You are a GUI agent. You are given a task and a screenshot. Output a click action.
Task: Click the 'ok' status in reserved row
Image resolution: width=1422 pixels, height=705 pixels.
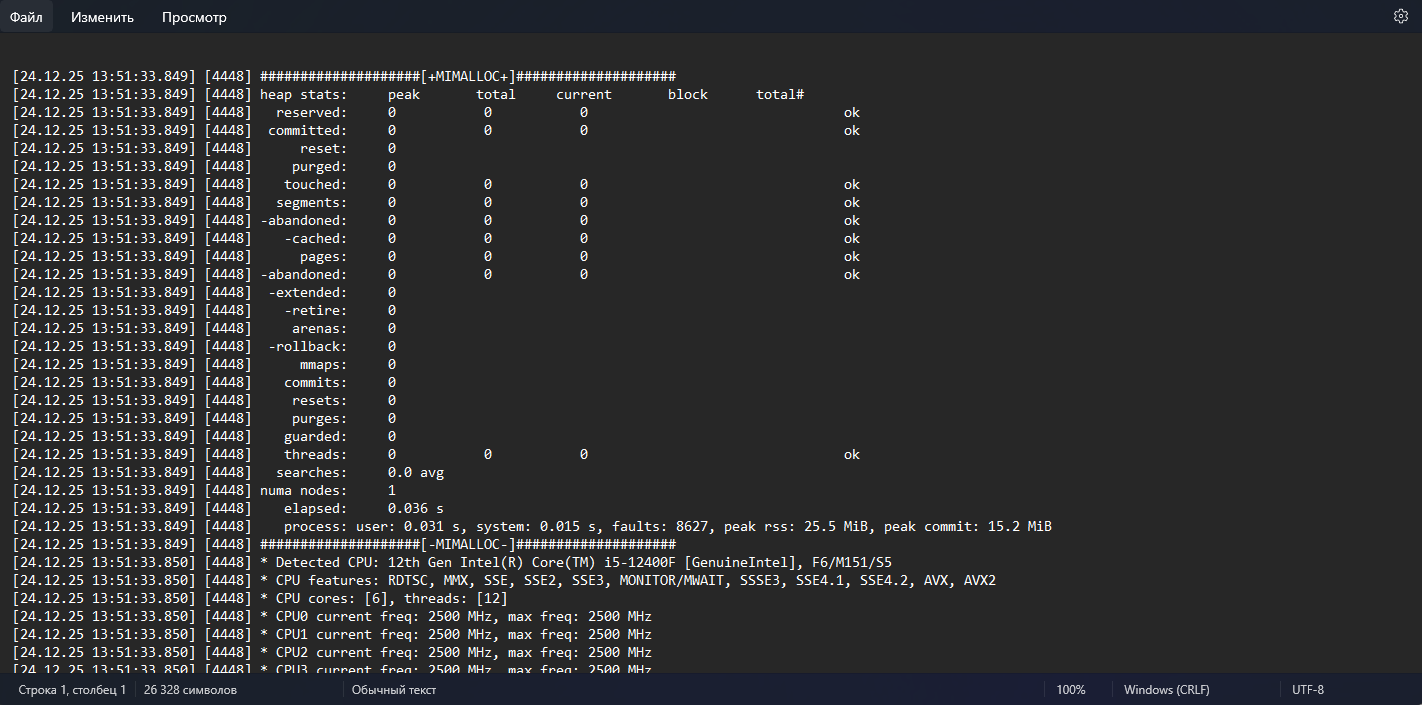[x=852, y=112]
